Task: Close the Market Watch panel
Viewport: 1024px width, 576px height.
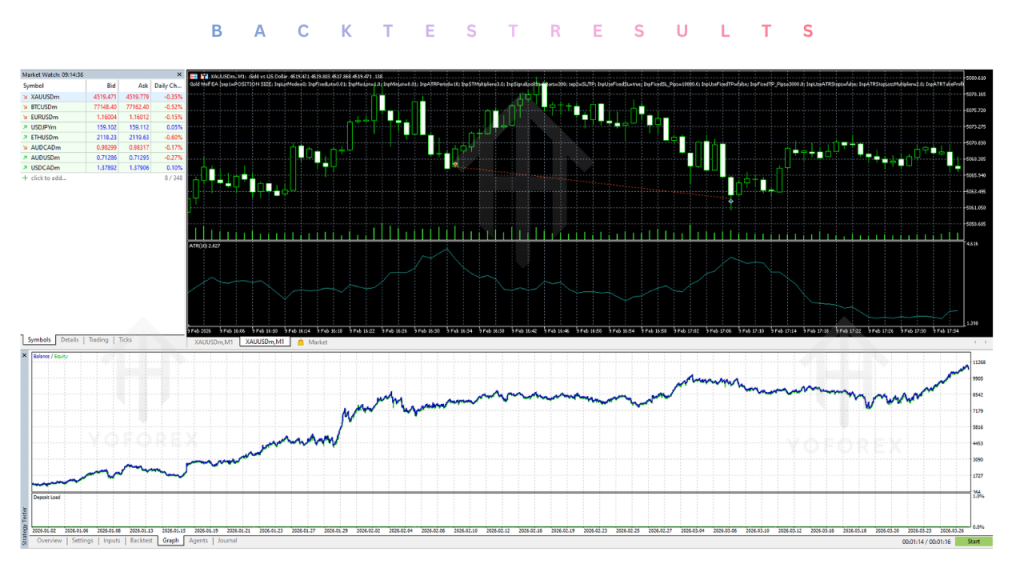Action: pyautogui.click(x=179, y=74)
